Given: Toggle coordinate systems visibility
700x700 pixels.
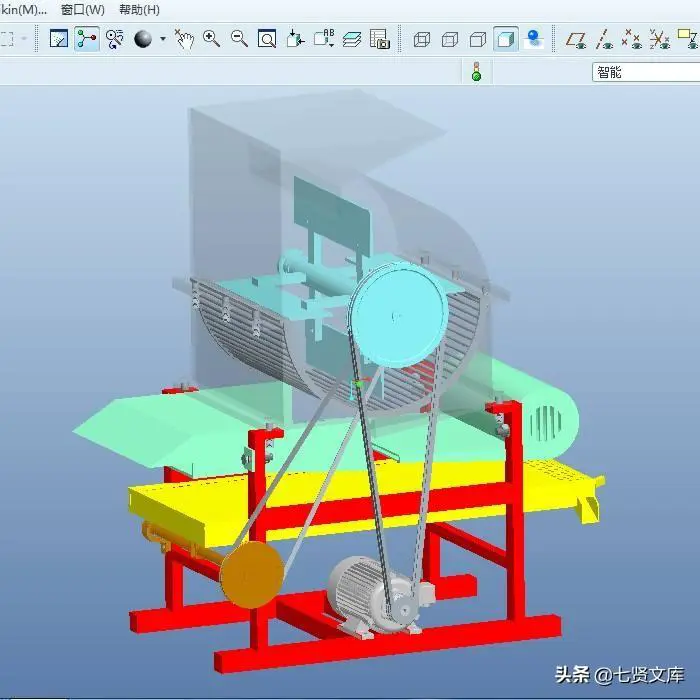Looking at the screenshot, I should [660, 39].
